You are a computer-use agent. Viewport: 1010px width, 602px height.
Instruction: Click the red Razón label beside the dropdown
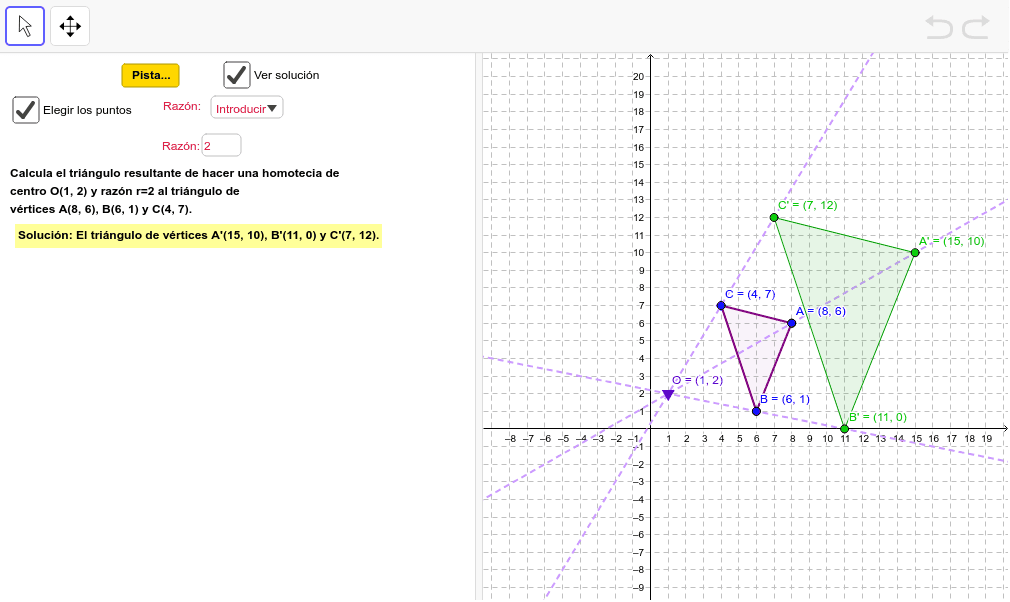point(182,106)
